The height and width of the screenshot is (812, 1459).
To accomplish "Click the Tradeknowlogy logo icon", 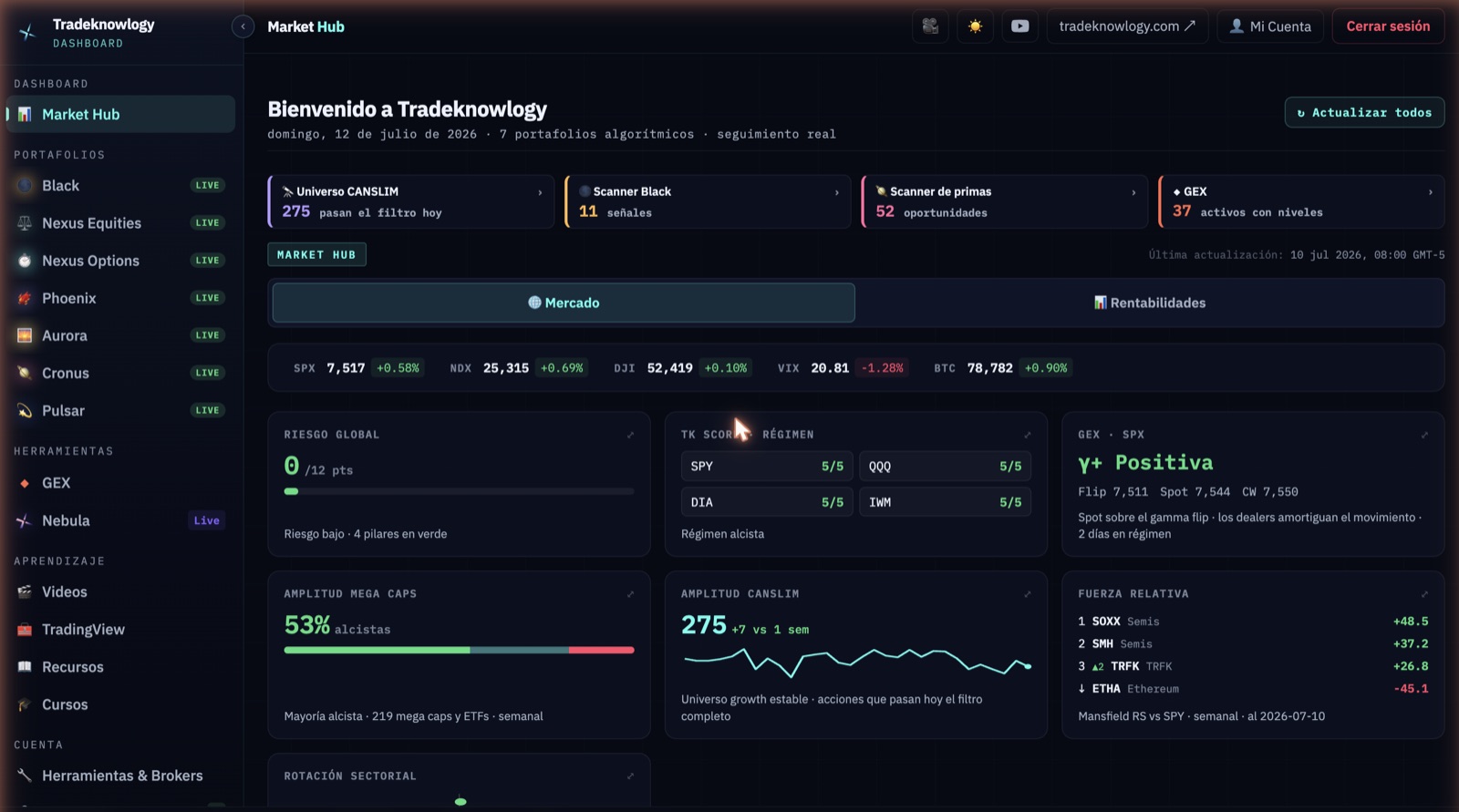I will (27, 33).
